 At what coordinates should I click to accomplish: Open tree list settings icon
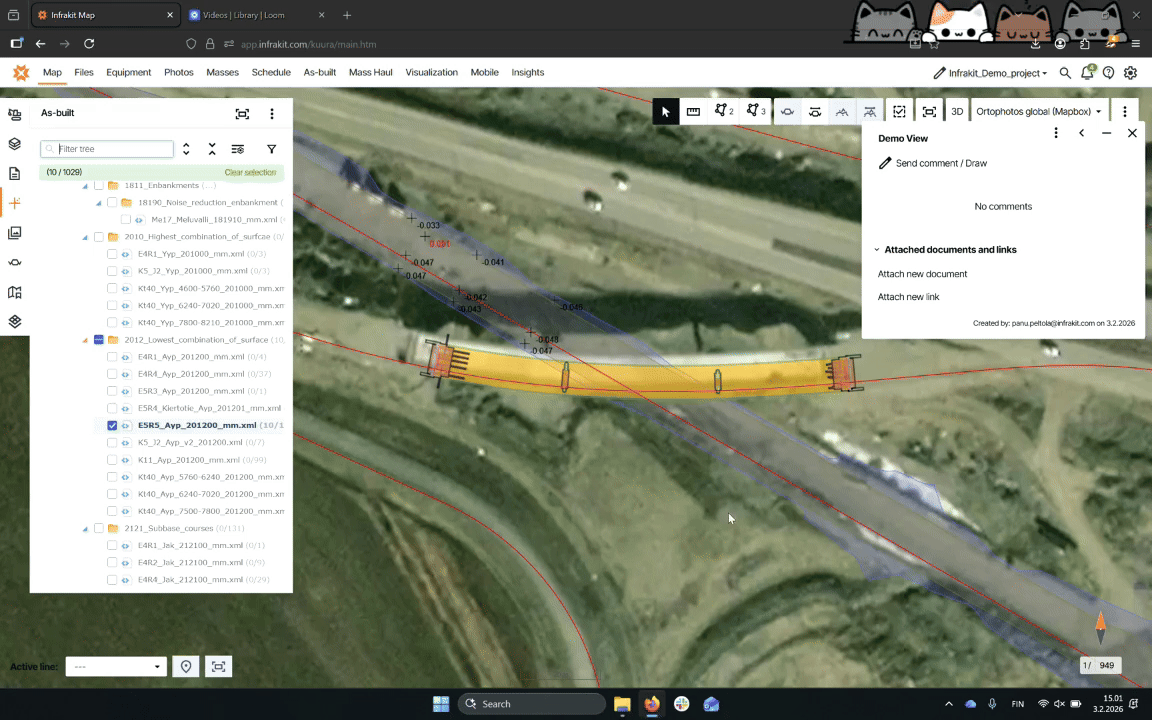point(237,149)
